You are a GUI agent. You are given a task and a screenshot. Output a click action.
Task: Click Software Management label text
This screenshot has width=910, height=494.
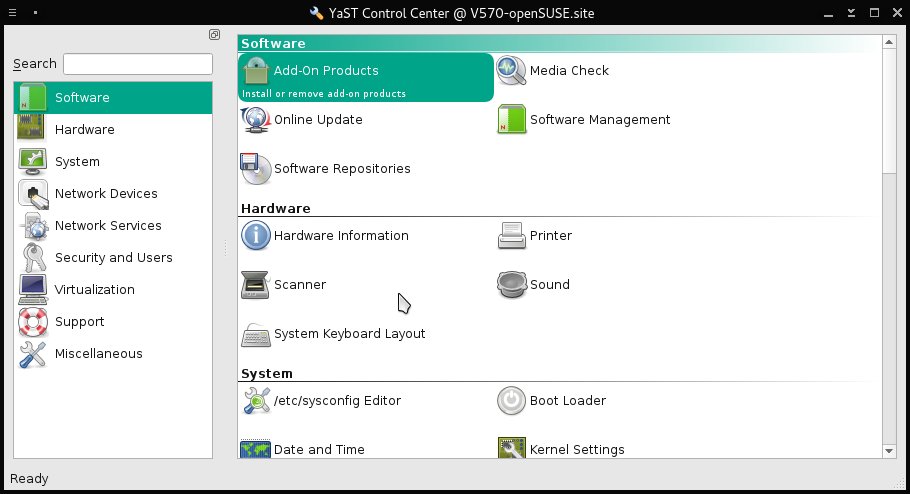tap(600, 120)
